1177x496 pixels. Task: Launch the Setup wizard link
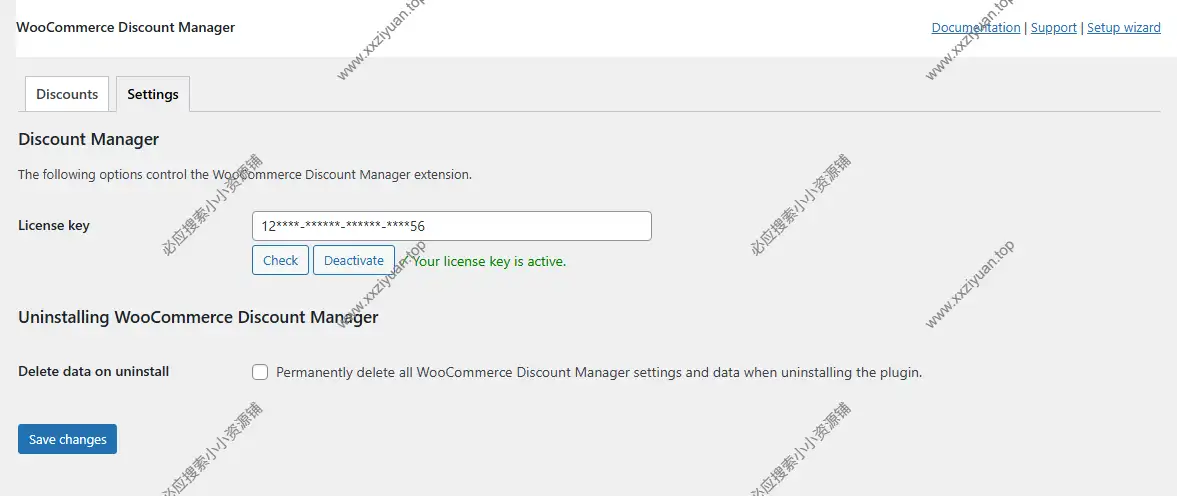(1123, 28)
